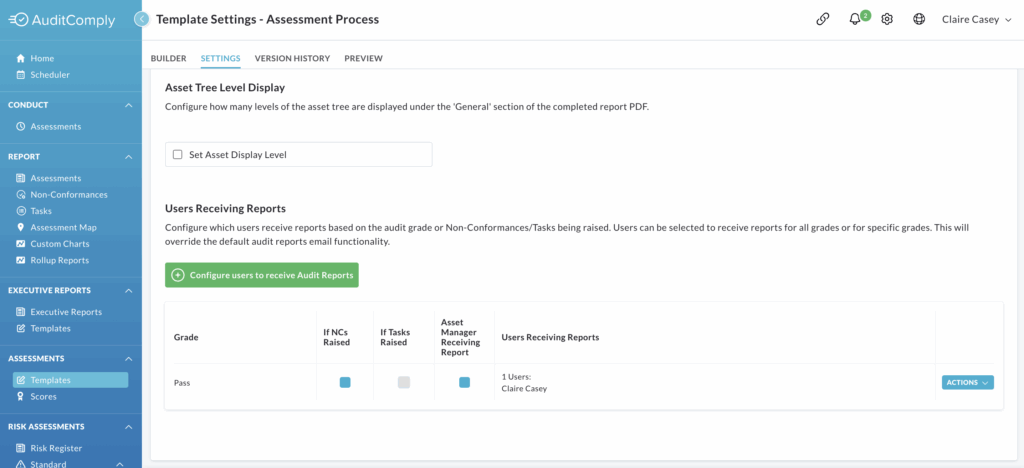The width and height of the screenshot is (1024, 468).
Task: Click the globe language icon
Action: coord(919,19)
